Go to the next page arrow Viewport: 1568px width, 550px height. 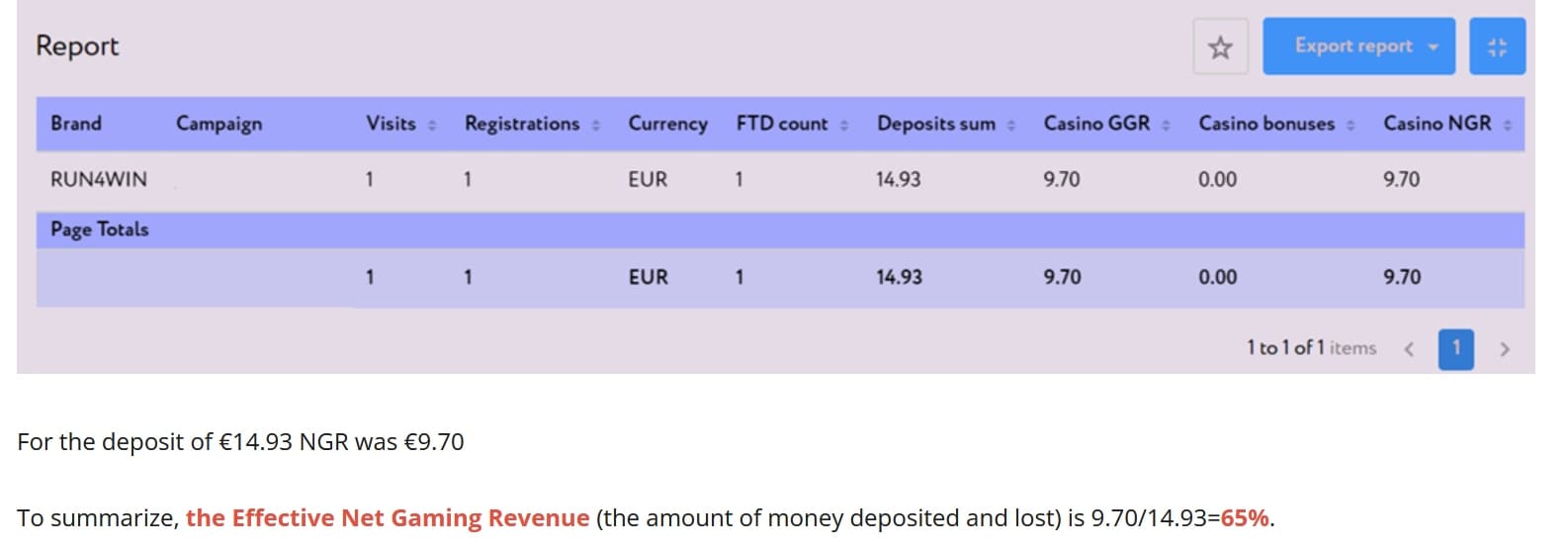point(1505,348)
